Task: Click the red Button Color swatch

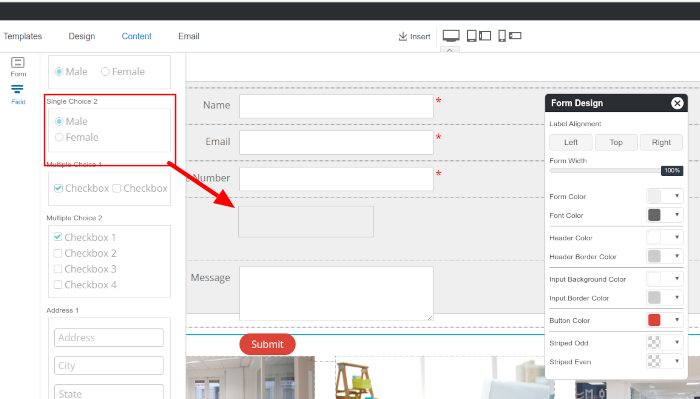Action: pos(654,320)
